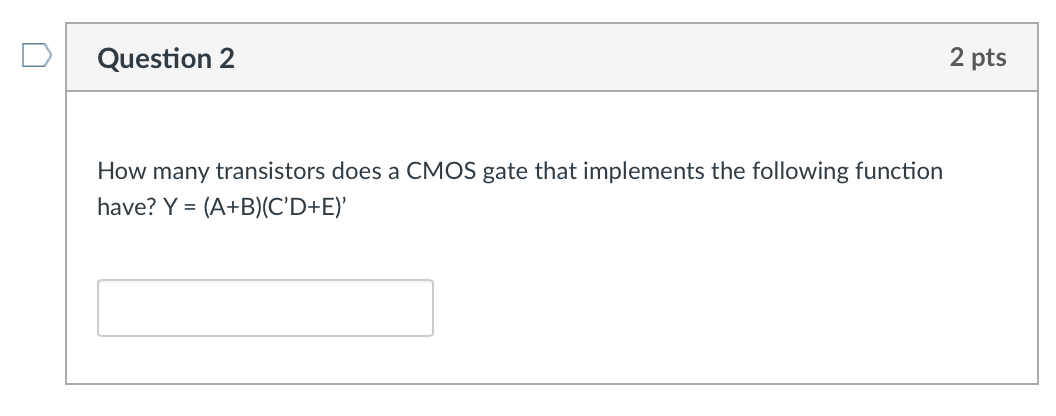
Task: Click the word have? before the formula
Action: [x=127, y=207]
